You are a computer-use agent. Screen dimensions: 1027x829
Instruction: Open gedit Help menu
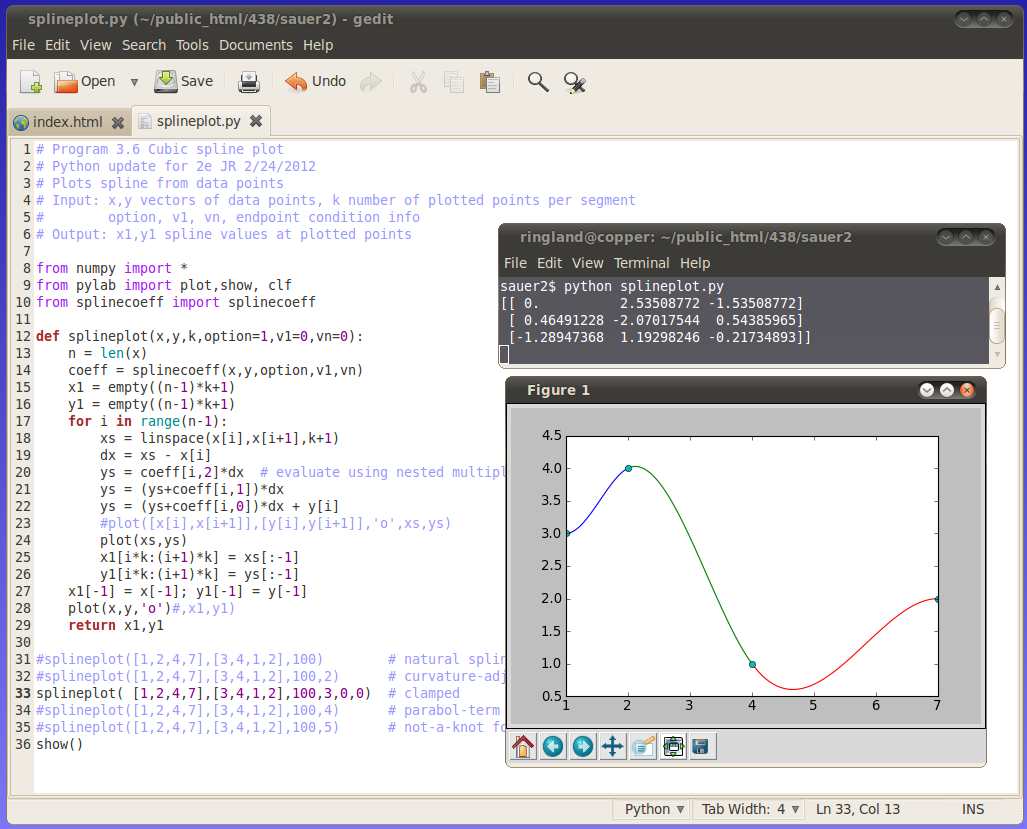[318, 45]
